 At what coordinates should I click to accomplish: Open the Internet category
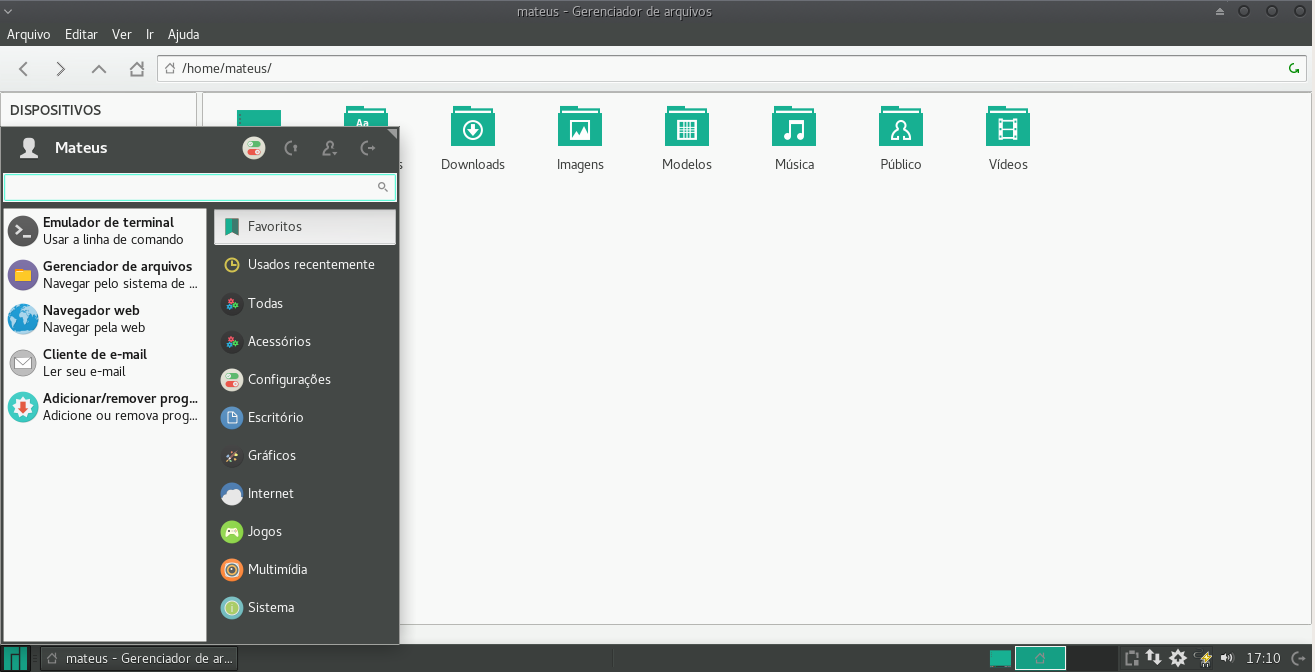click(x=305, y=493)
